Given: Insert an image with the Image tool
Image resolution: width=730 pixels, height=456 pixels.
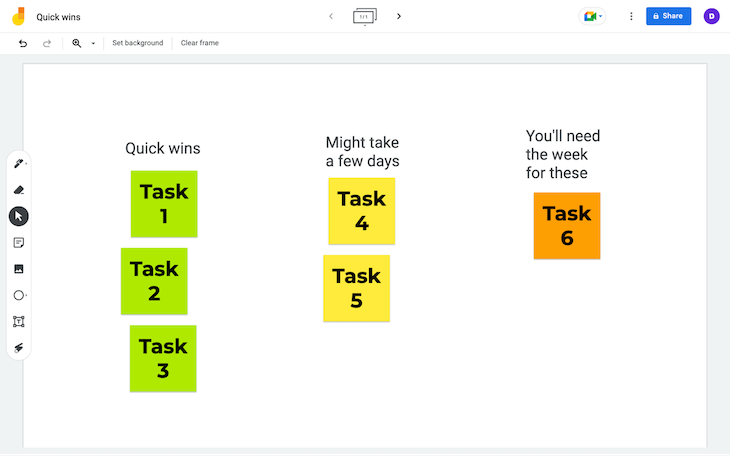Looking at the screenshot, I should coord(19,269).
